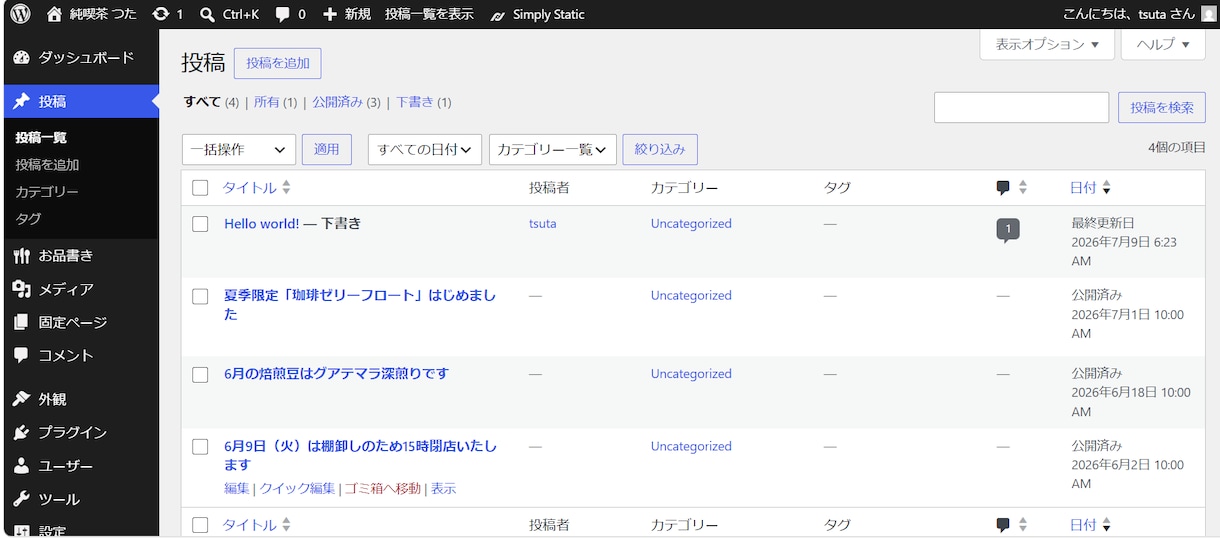
Task: Open 投稿を追加 in the sidebar submenu
Action: [47, 165]
